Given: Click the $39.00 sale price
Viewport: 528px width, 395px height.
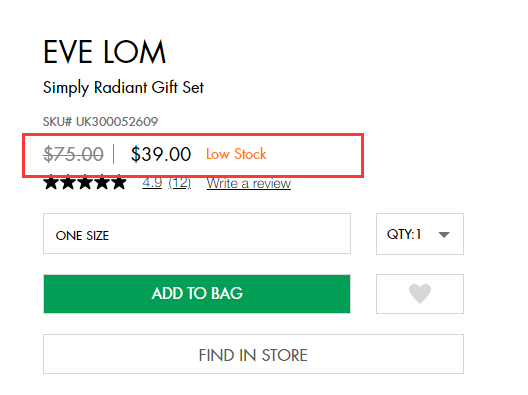Looking at the screenshot, I should coord(161,154).
